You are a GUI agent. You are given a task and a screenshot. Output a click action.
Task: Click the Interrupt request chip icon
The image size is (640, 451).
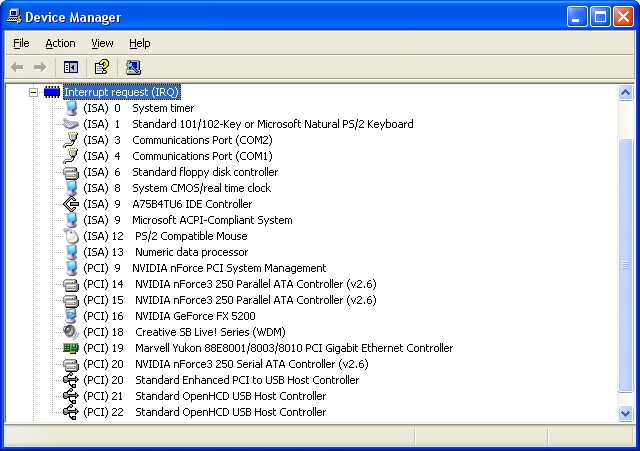[52, 92]
